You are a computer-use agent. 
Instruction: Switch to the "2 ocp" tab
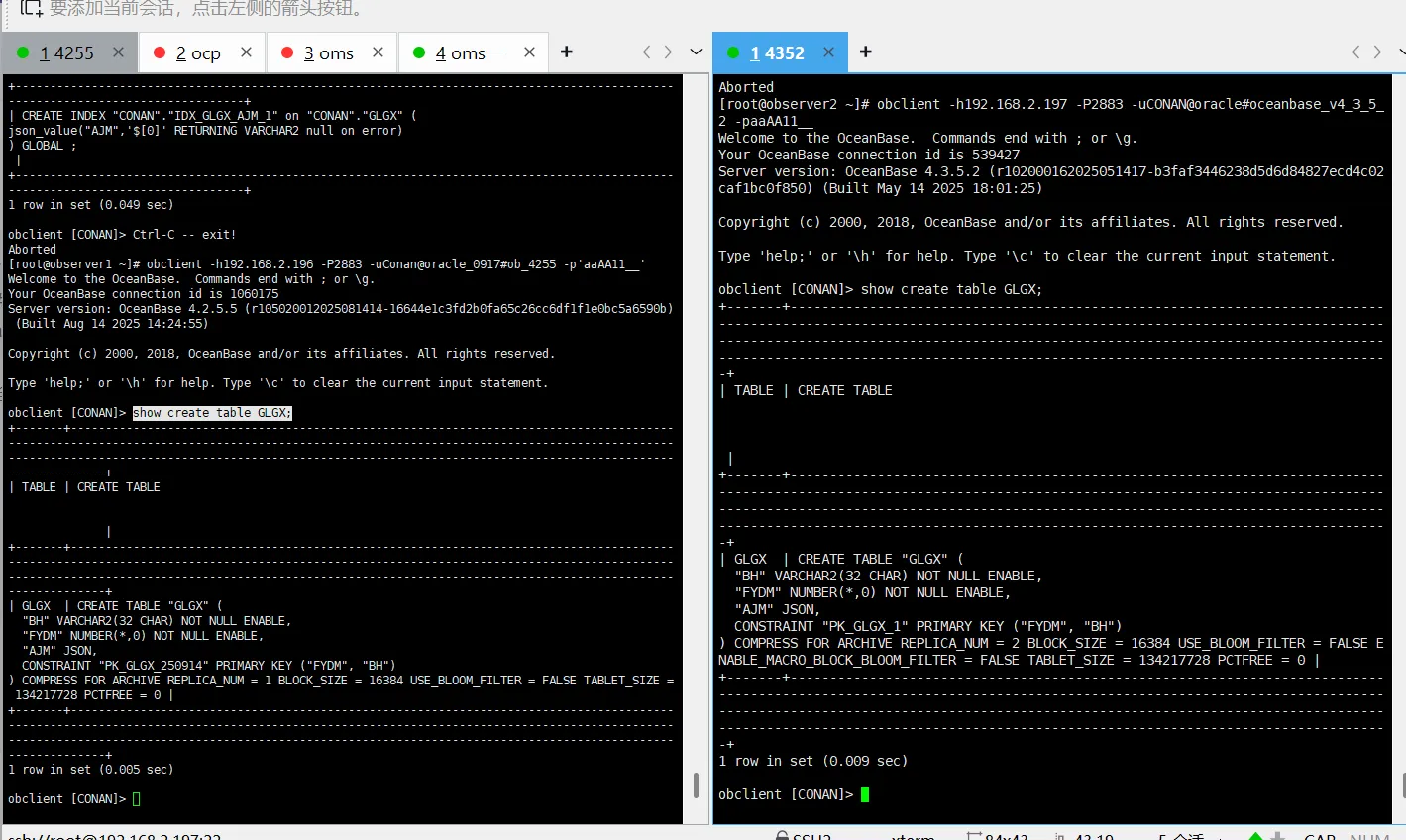198,53
